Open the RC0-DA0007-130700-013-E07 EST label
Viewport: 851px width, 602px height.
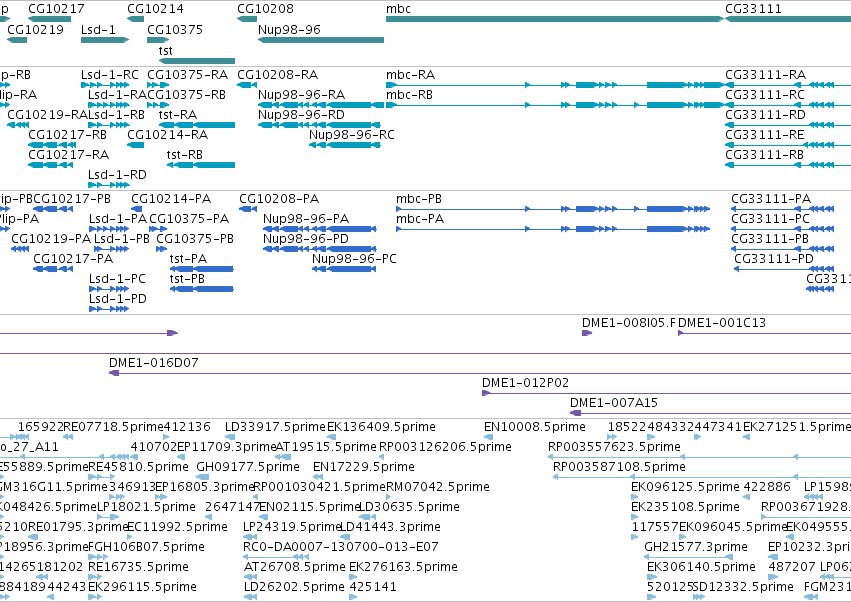(341, 547)
